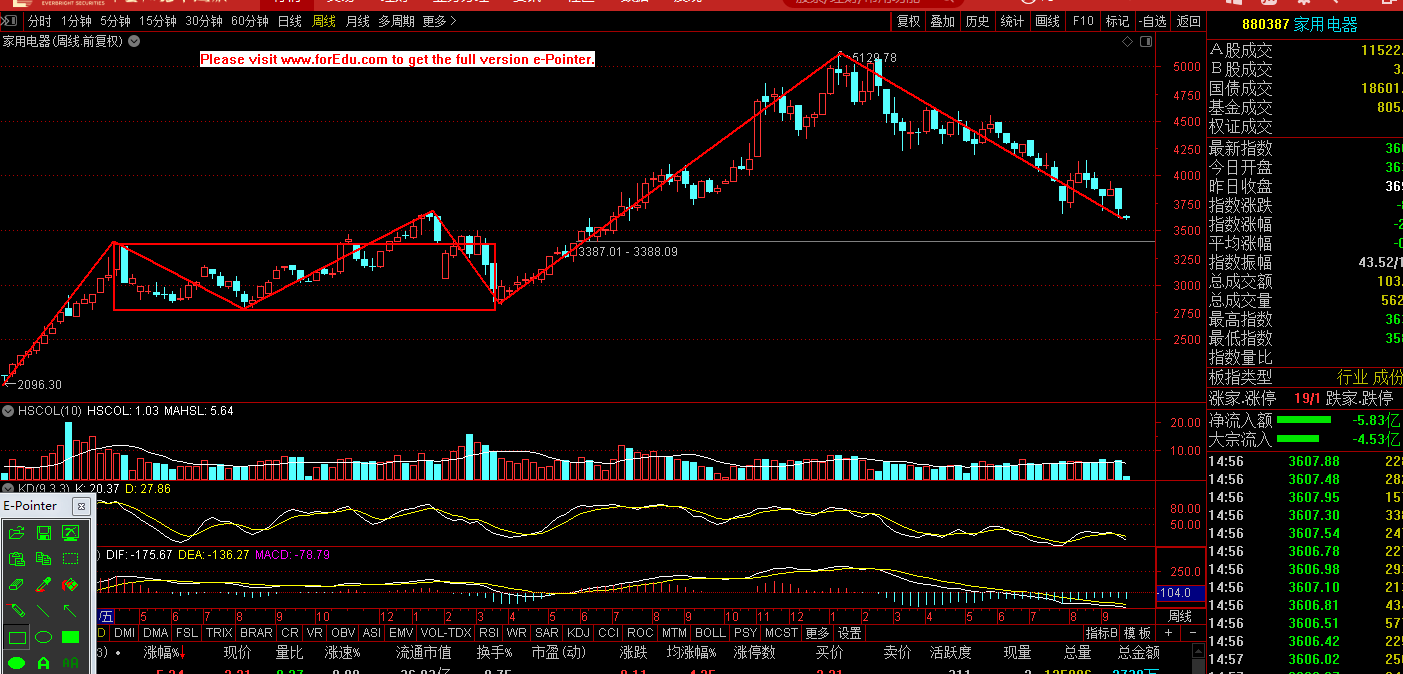Select the arrow drawing tool in E-Pointer
The height and width of the screenshot is (674, 1403).
(70, 611)
